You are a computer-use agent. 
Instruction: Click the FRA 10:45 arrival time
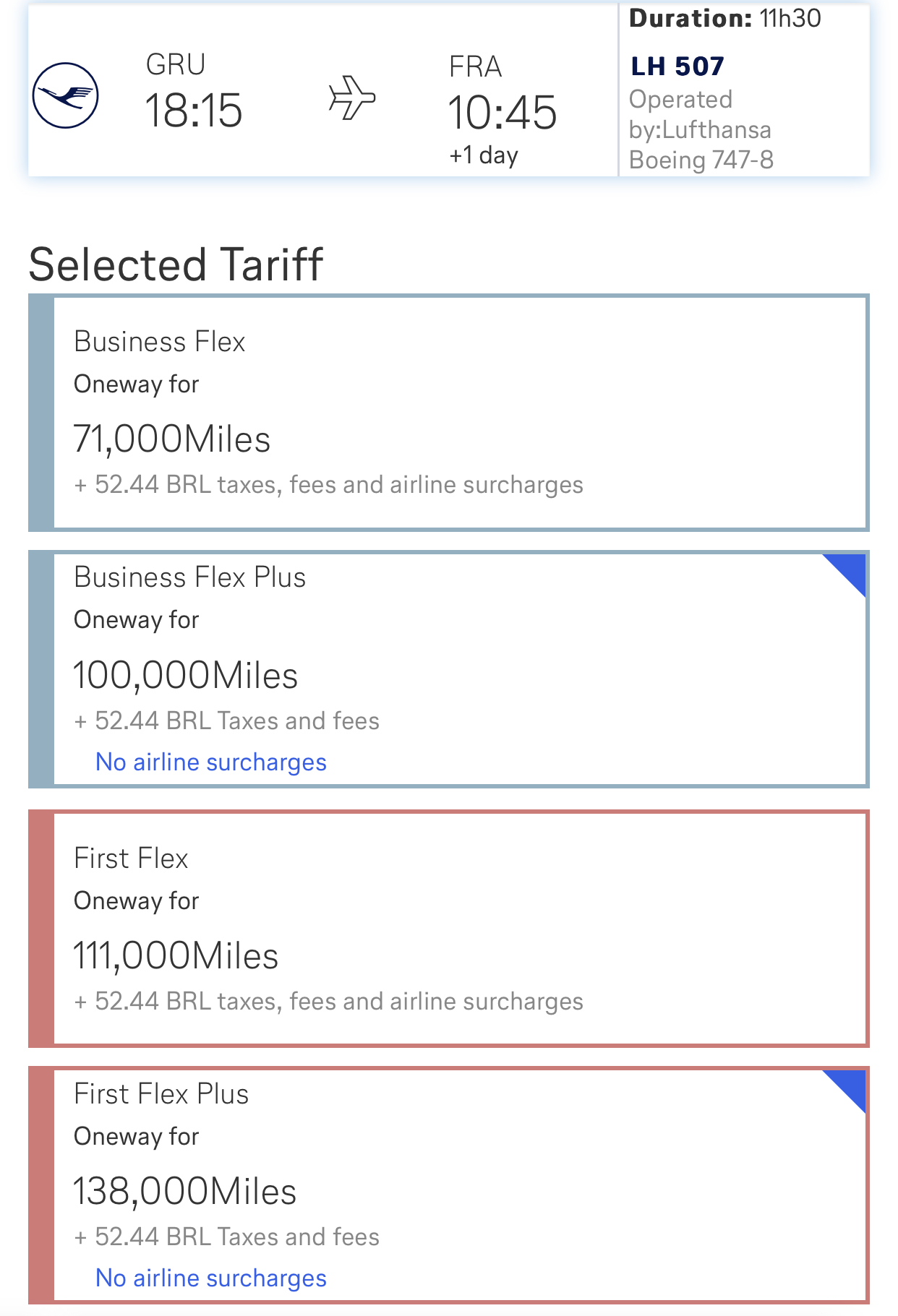[x=502, y=113]
